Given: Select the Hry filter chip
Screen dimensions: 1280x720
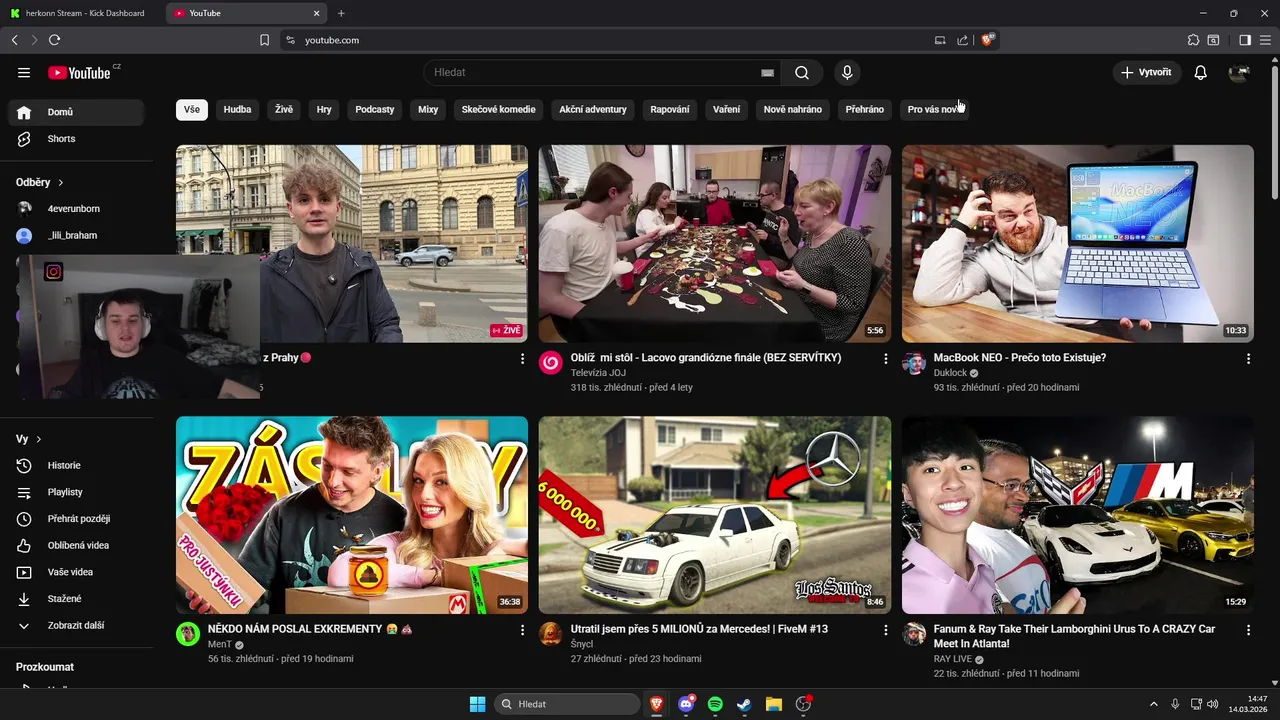Looking at the screenshot, I should pos(324,109).
